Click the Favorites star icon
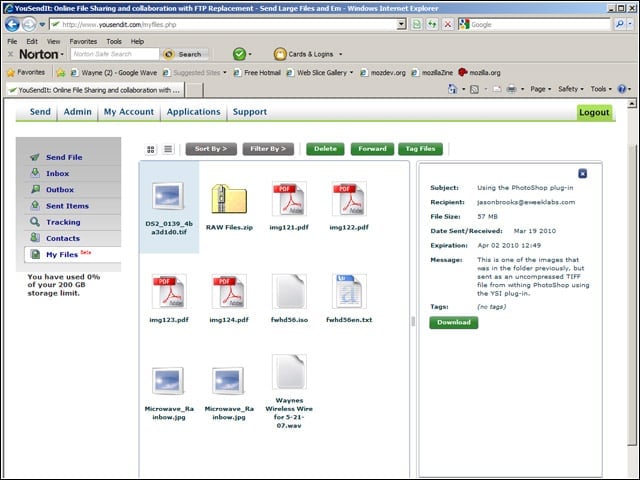The width and height of the screenshot is (640, 480). click(11, 73)
